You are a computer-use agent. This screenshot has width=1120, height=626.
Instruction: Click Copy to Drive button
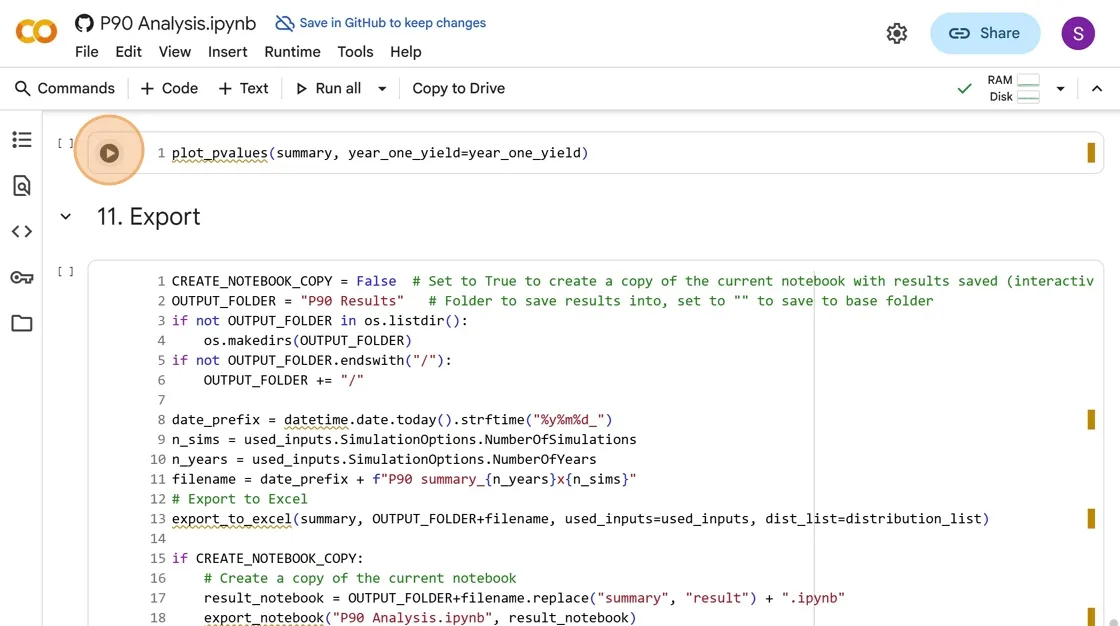[458, 89]
